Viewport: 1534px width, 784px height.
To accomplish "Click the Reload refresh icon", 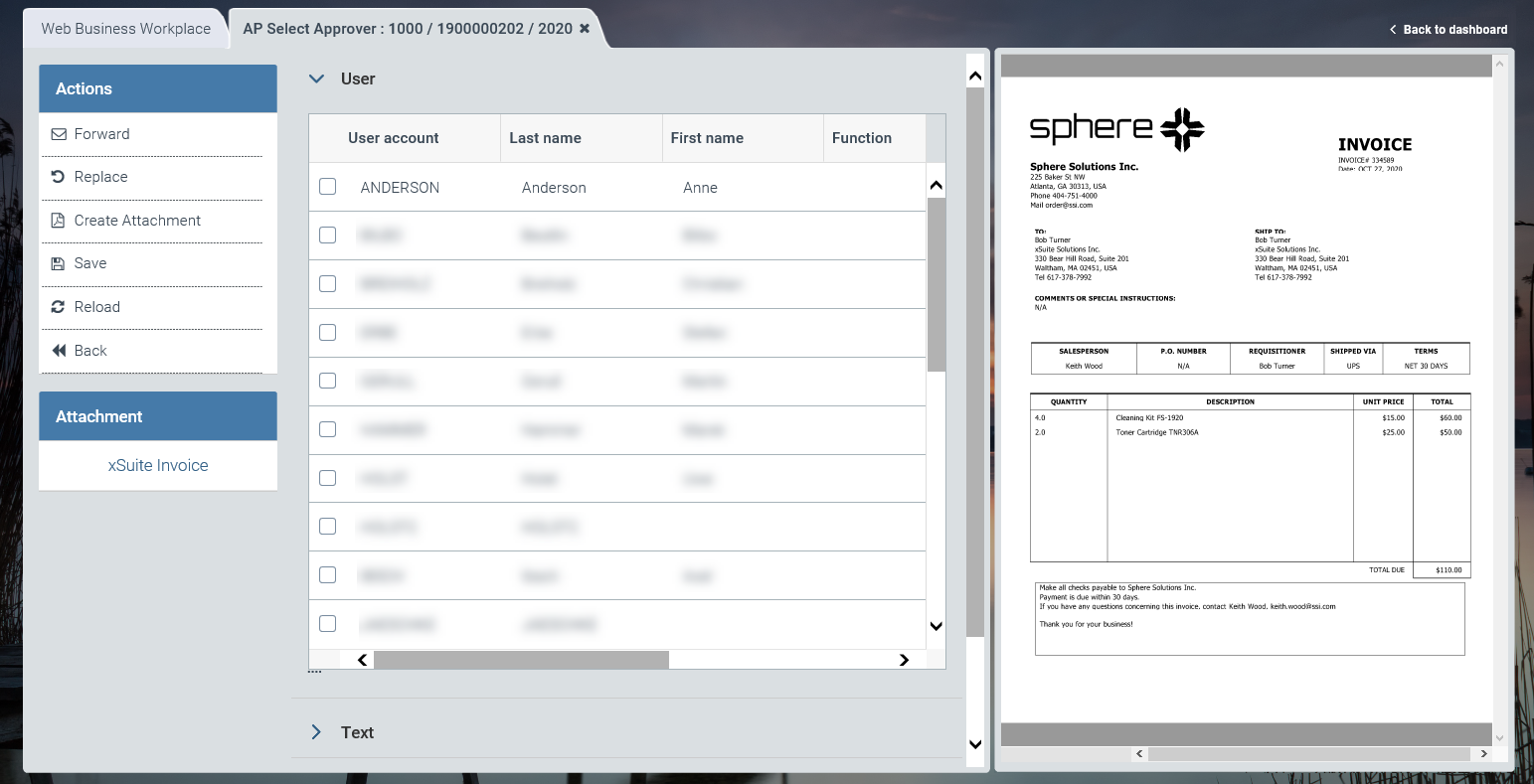I will (x=59, y=307).
